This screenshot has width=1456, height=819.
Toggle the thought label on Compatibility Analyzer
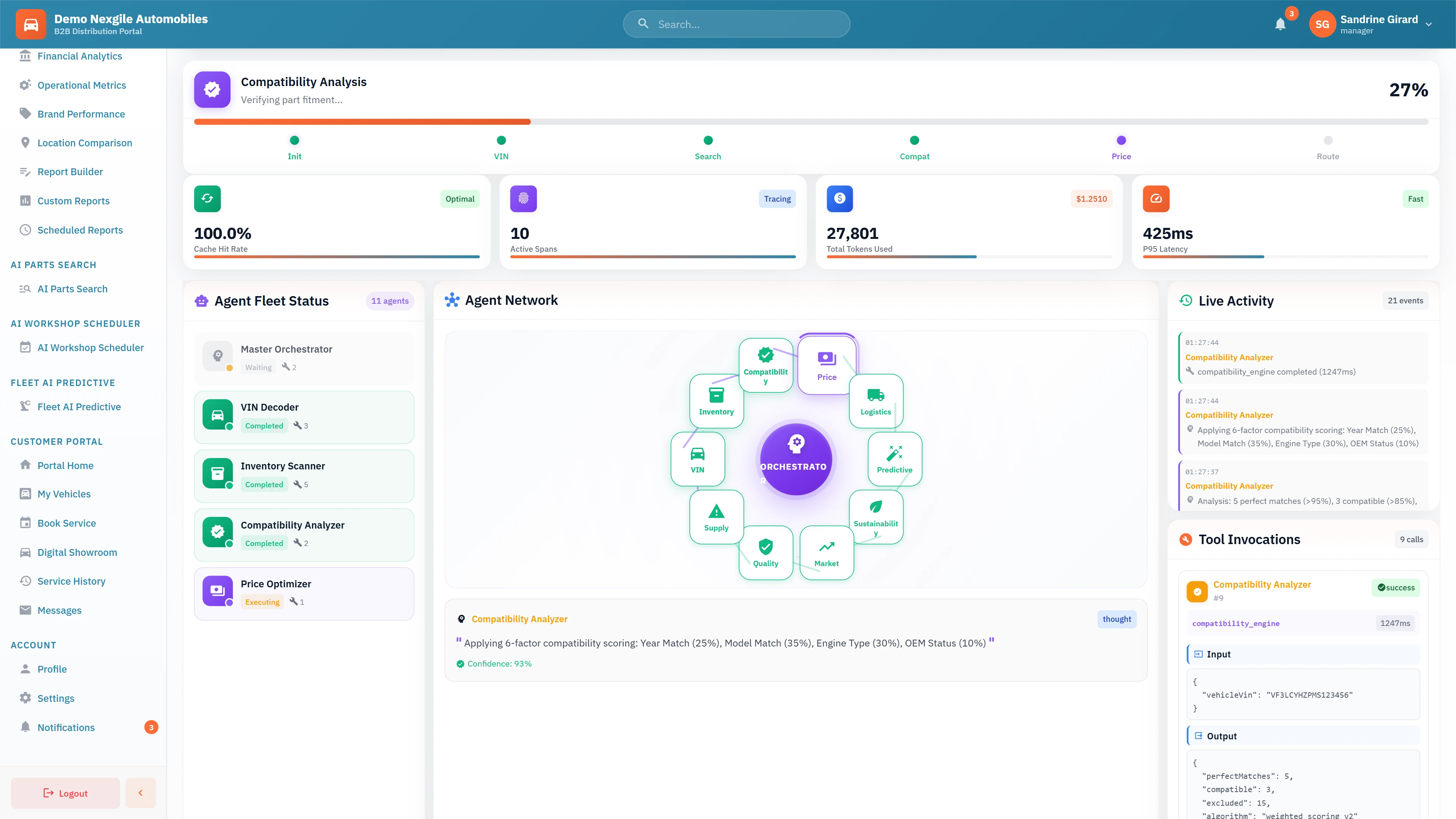(x=1116, y=619)
